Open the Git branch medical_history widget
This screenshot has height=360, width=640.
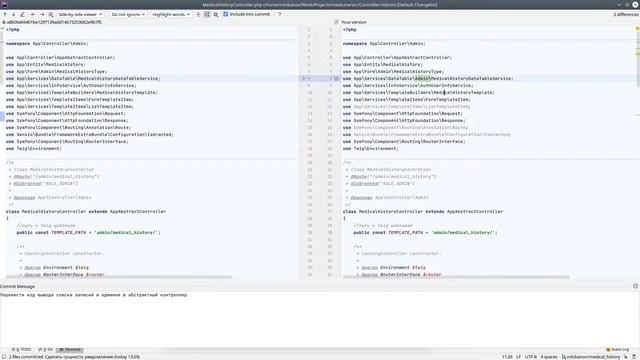(591, 357)
